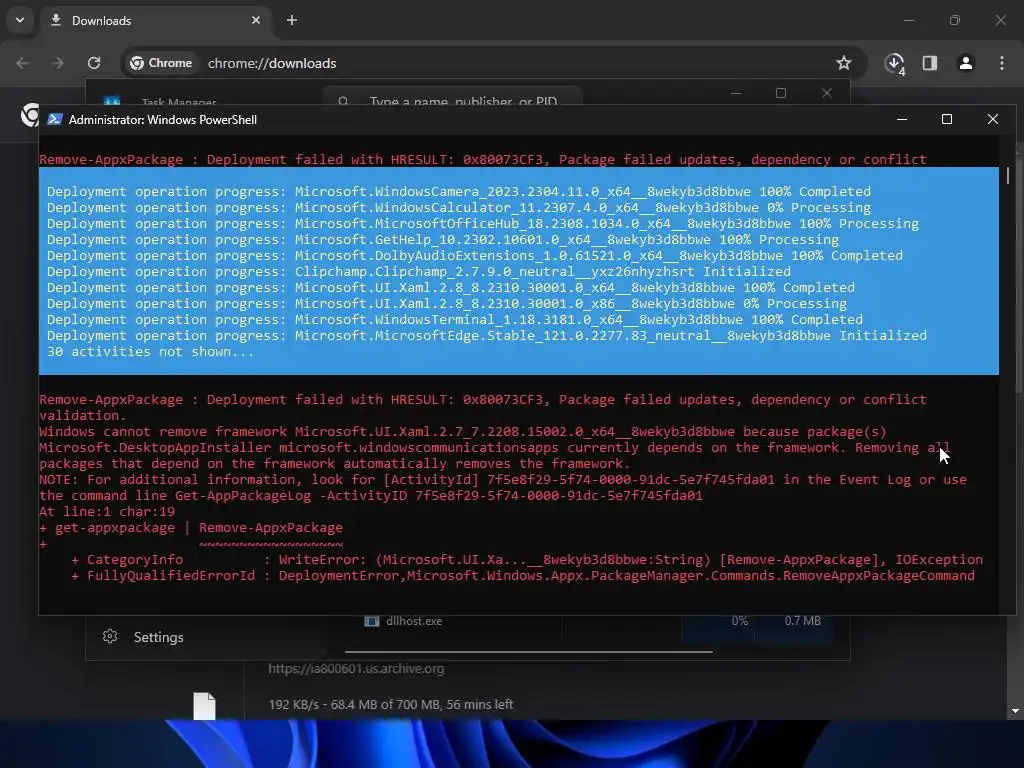Viewport: 1024px width, 768px height.
Task: Open the Chrome downloads bubble icon
Action: pos(895,63)
